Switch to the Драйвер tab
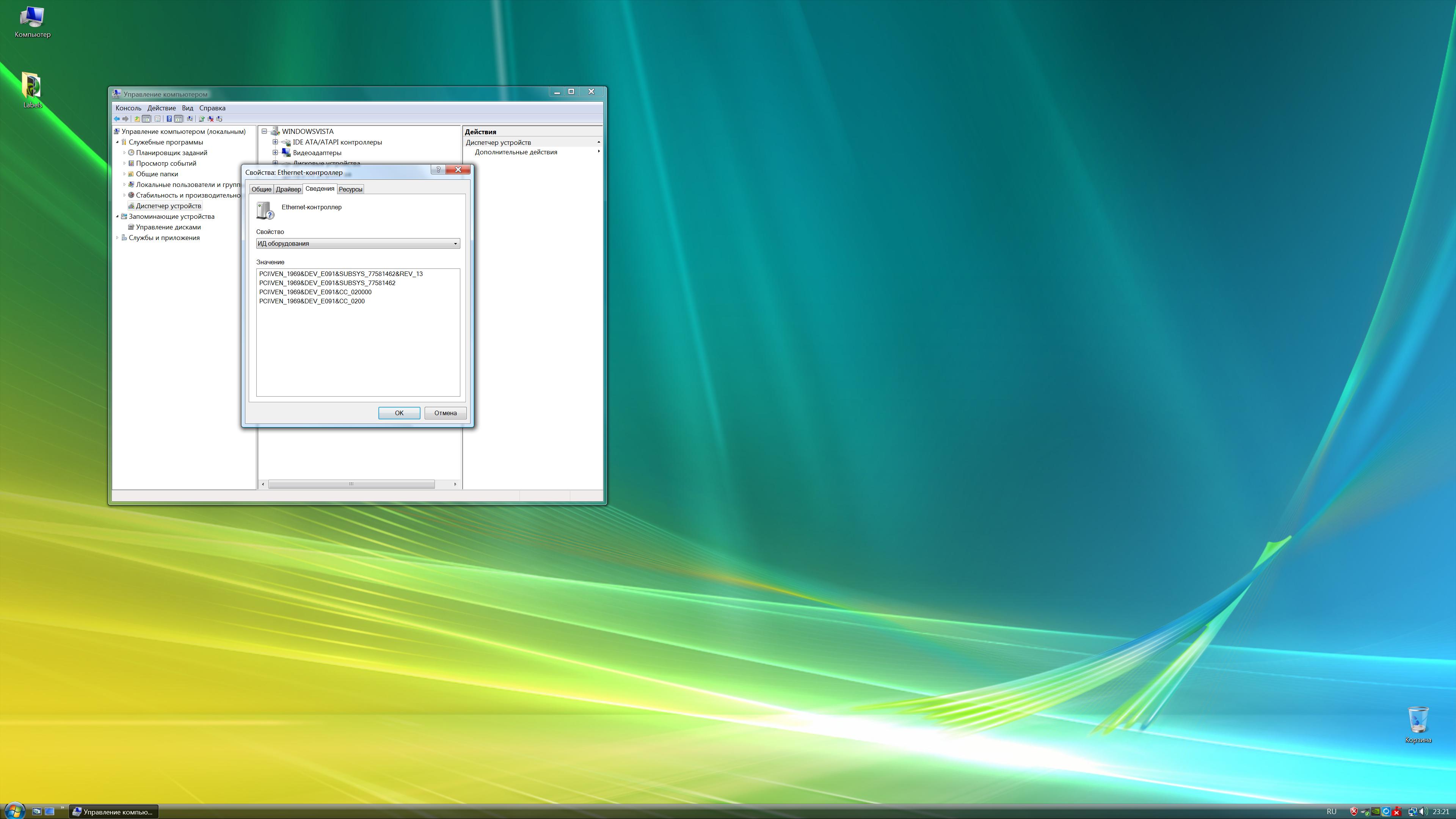The width and height of the screenshot is (1456, 819). (288, 189)
